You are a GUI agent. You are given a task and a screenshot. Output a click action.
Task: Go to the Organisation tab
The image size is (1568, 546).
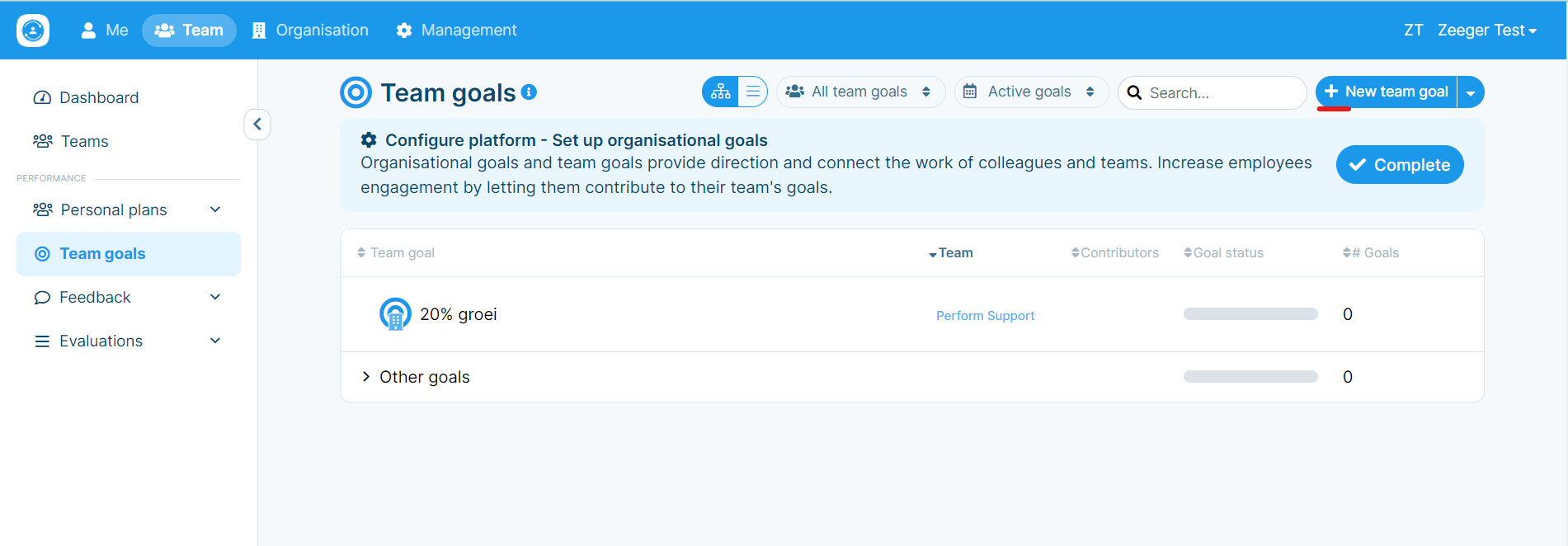click(x=310, y=31)
